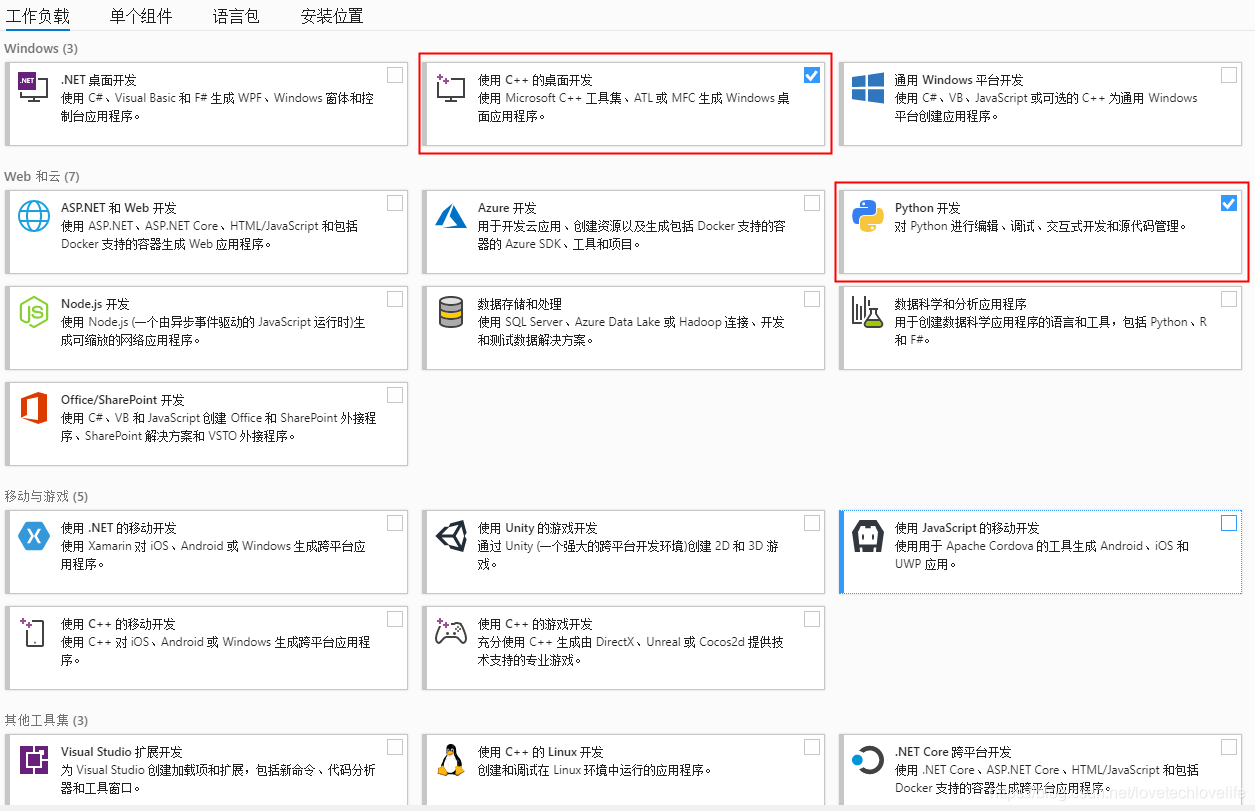Check the 使用 Unity 的游戏开发 checkbox

812,523
